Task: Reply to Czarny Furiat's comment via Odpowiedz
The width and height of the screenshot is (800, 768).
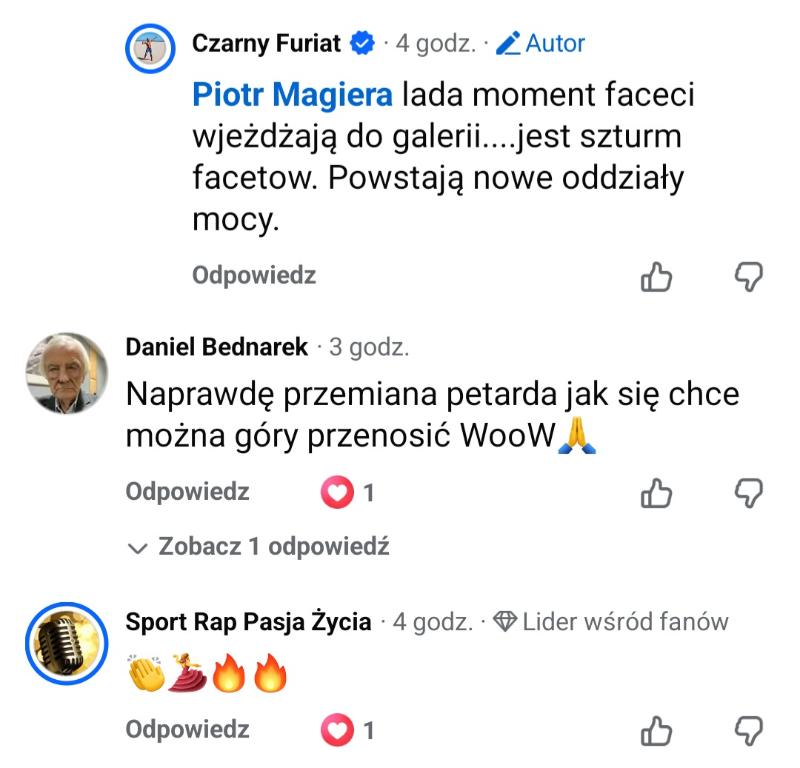Action: pyautogui.click(x=254, y=276)
